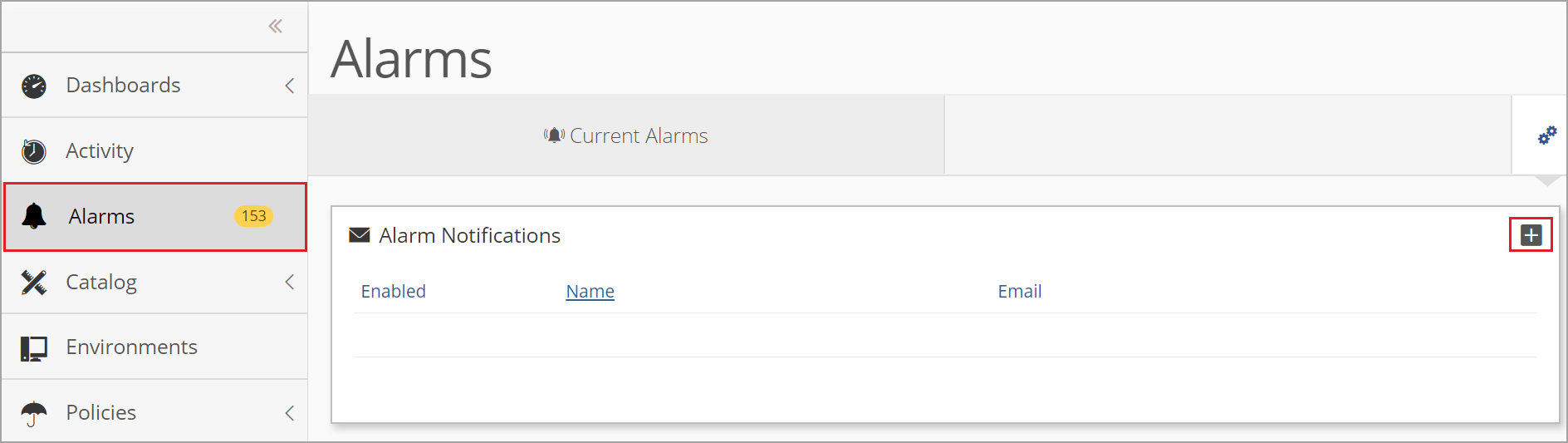Click the Environments monitor icon

click(x=34, y=348)
